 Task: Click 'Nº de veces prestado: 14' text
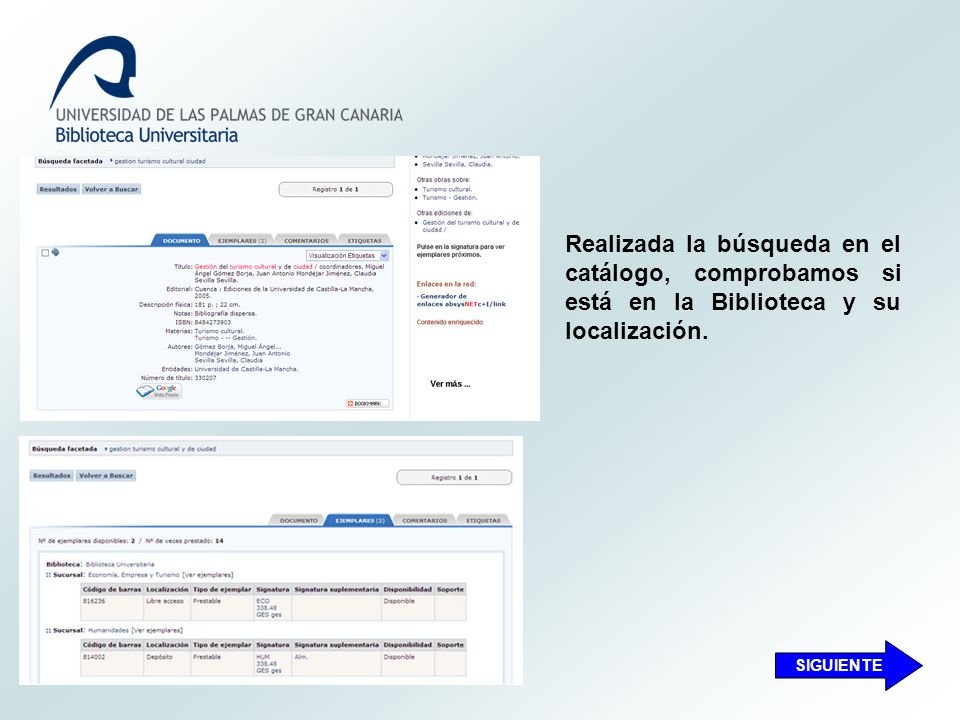[185, 541]
